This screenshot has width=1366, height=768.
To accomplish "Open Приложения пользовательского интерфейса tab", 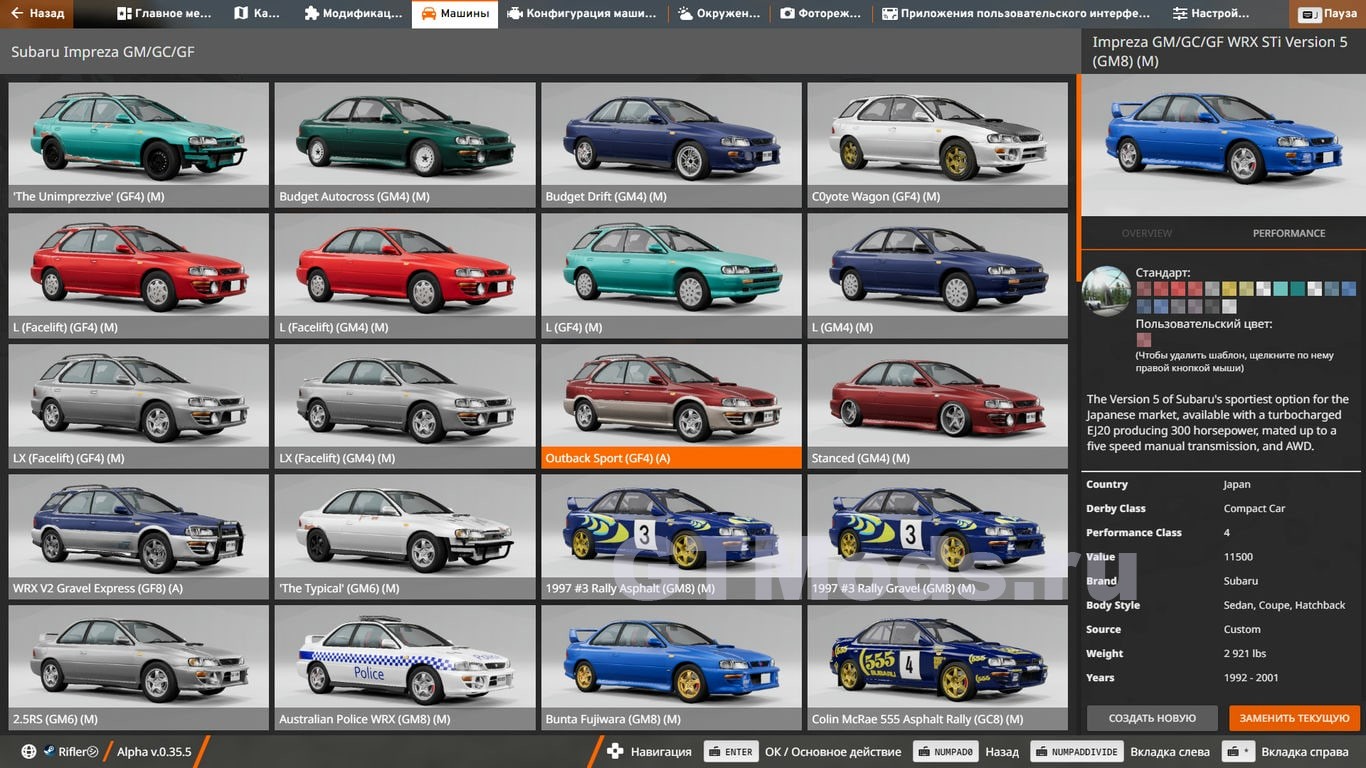I will click(x=1016, y=14).
